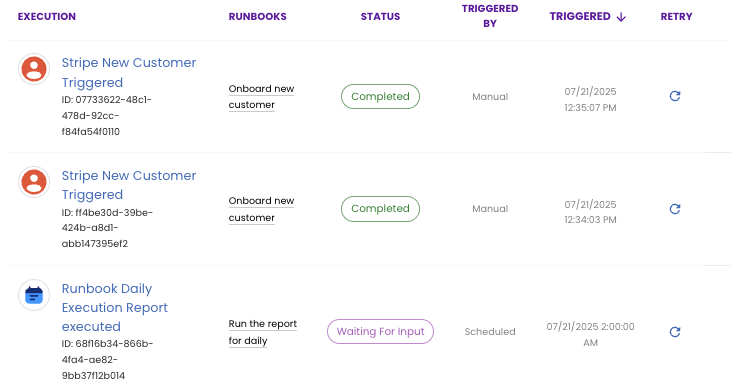Open Onboard new customer runbook in second row
The image size is (739, 391).
261,209
